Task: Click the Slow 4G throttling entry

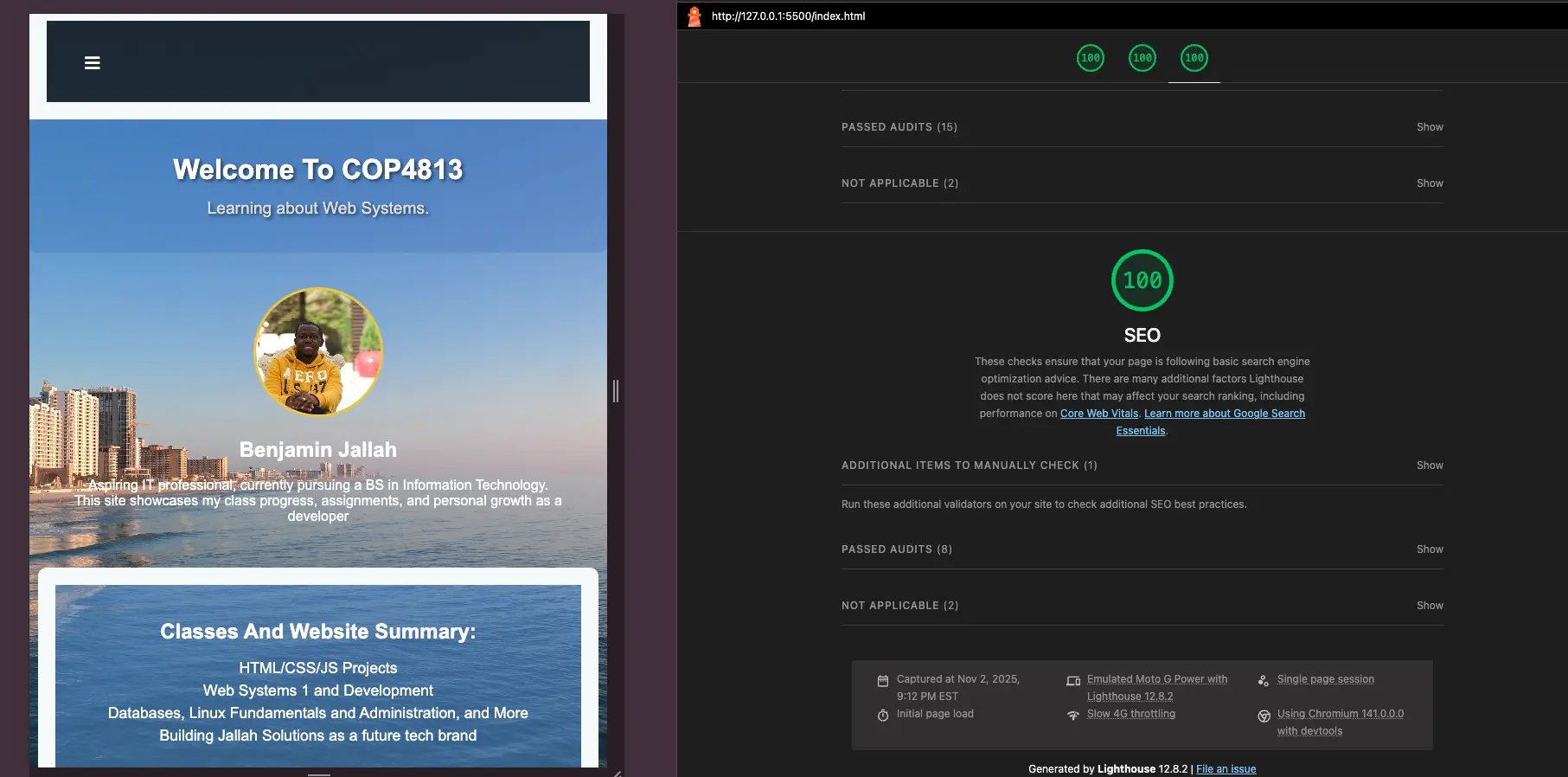Action: pyautogui.click(x=1131, y=714)
